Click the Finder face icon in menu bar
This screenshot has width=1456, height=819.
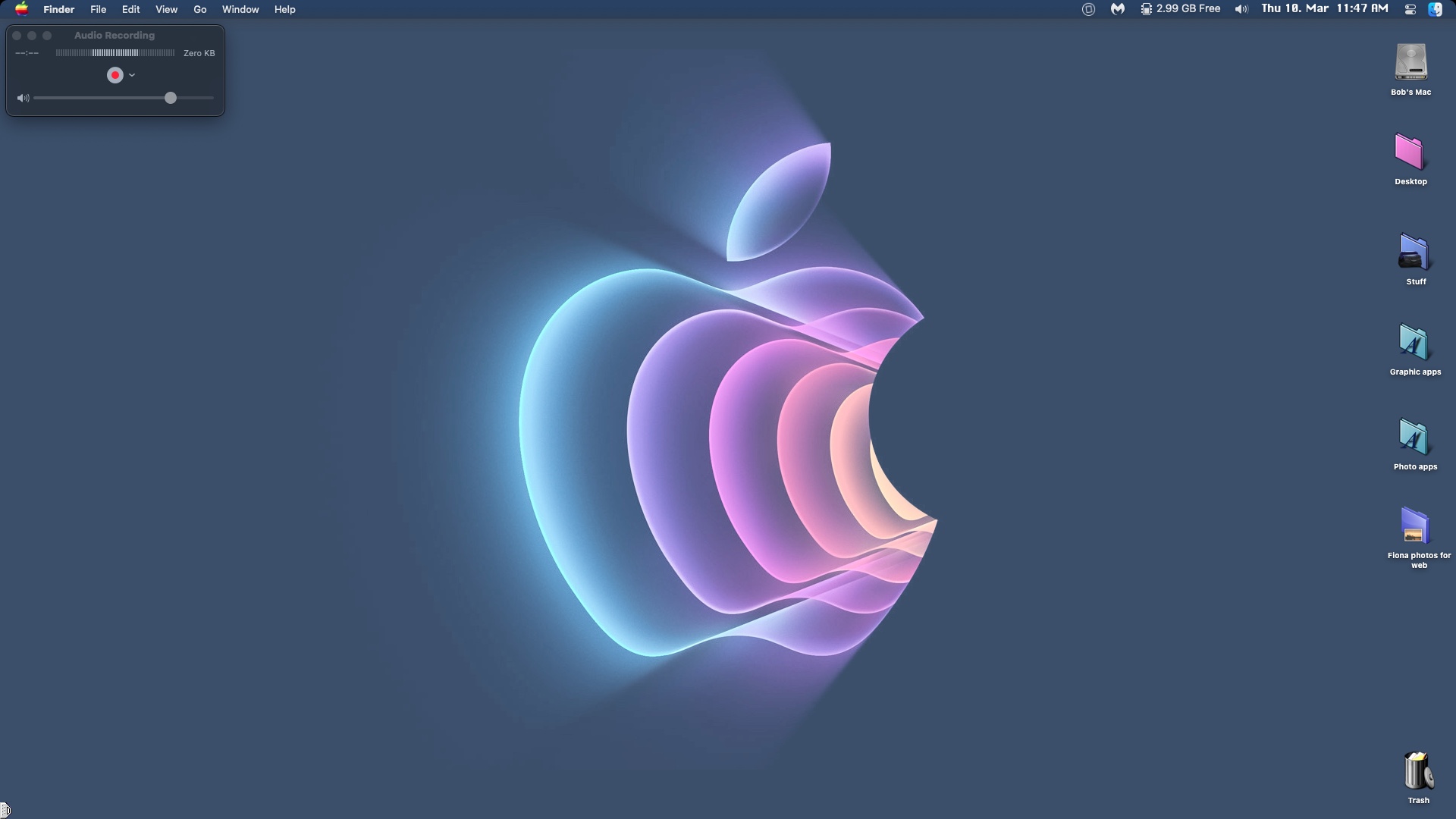click(x=1435, y=9)
